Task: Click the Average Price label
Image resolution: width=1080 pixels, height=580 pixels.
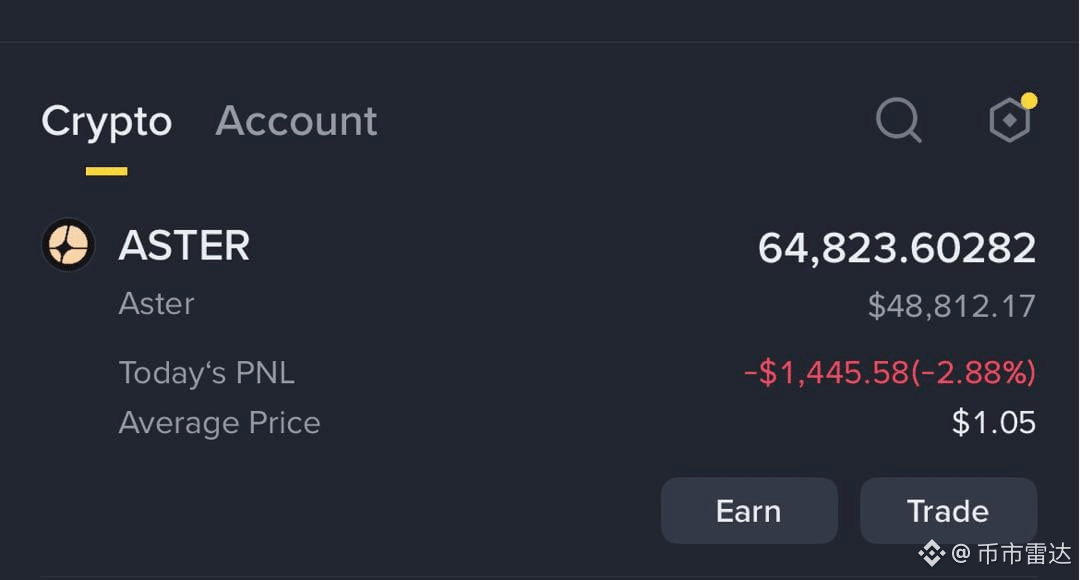Action: tap(219, 423)
